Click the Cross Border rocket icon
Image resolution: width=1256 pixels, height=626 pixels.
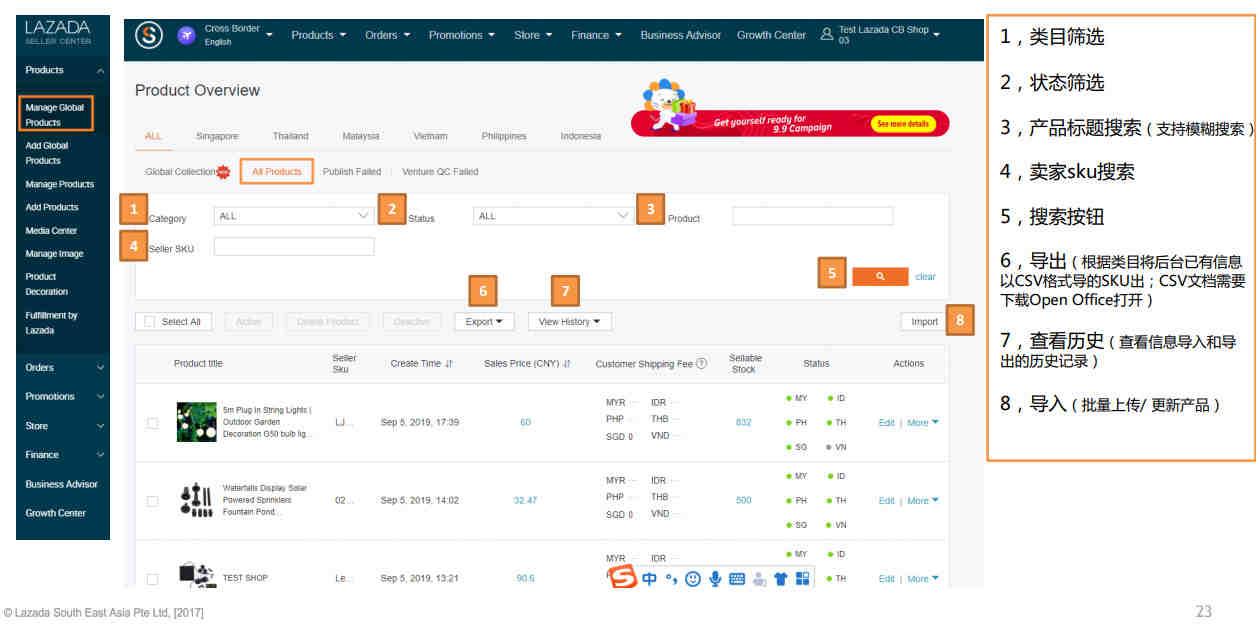coord(186,35)
